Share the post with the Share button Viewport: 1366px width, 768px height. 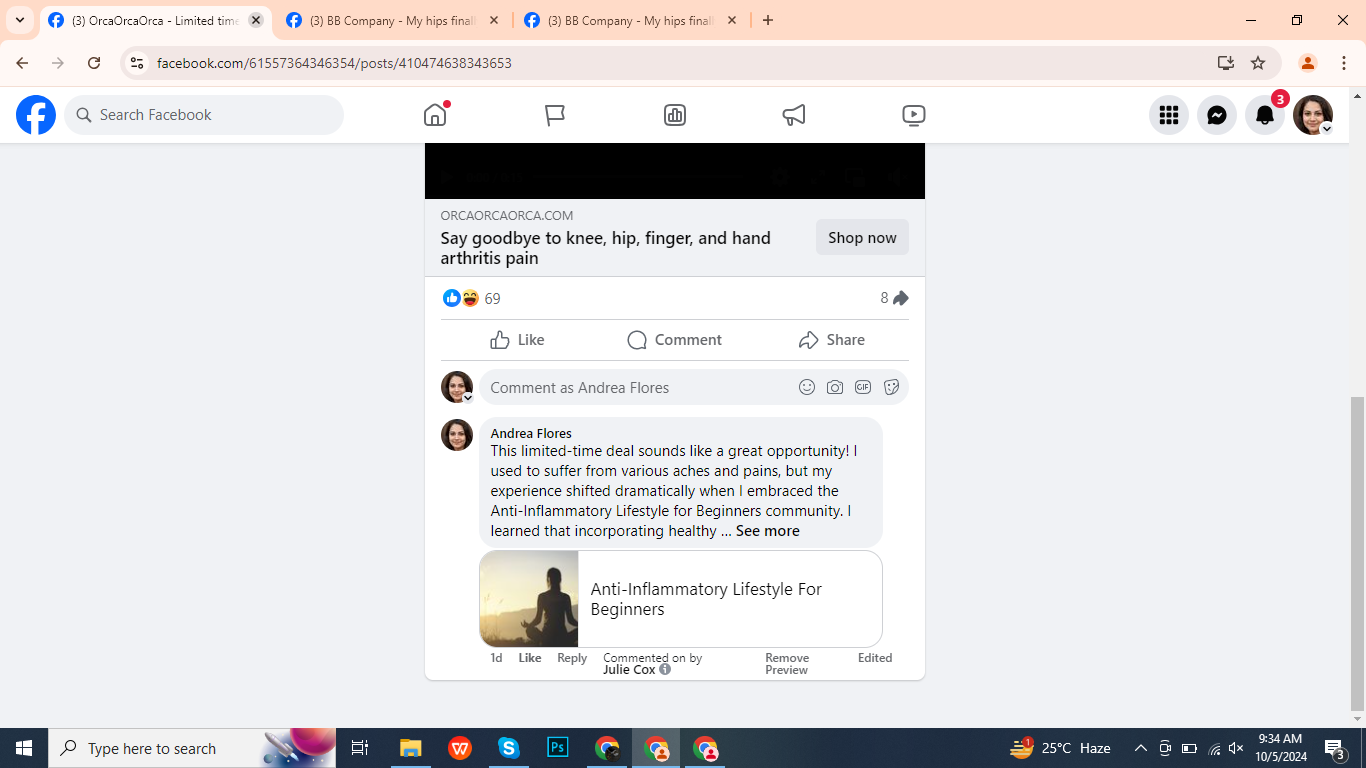click(832, 340)
